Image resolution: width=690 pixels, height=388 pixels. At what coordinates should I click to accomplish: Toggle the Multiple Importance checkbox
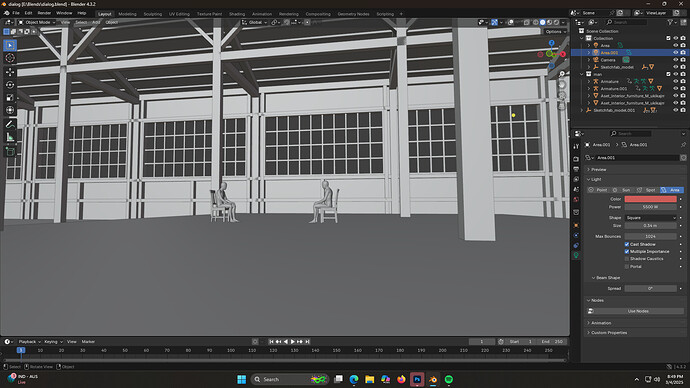click(x=627, y=252)
